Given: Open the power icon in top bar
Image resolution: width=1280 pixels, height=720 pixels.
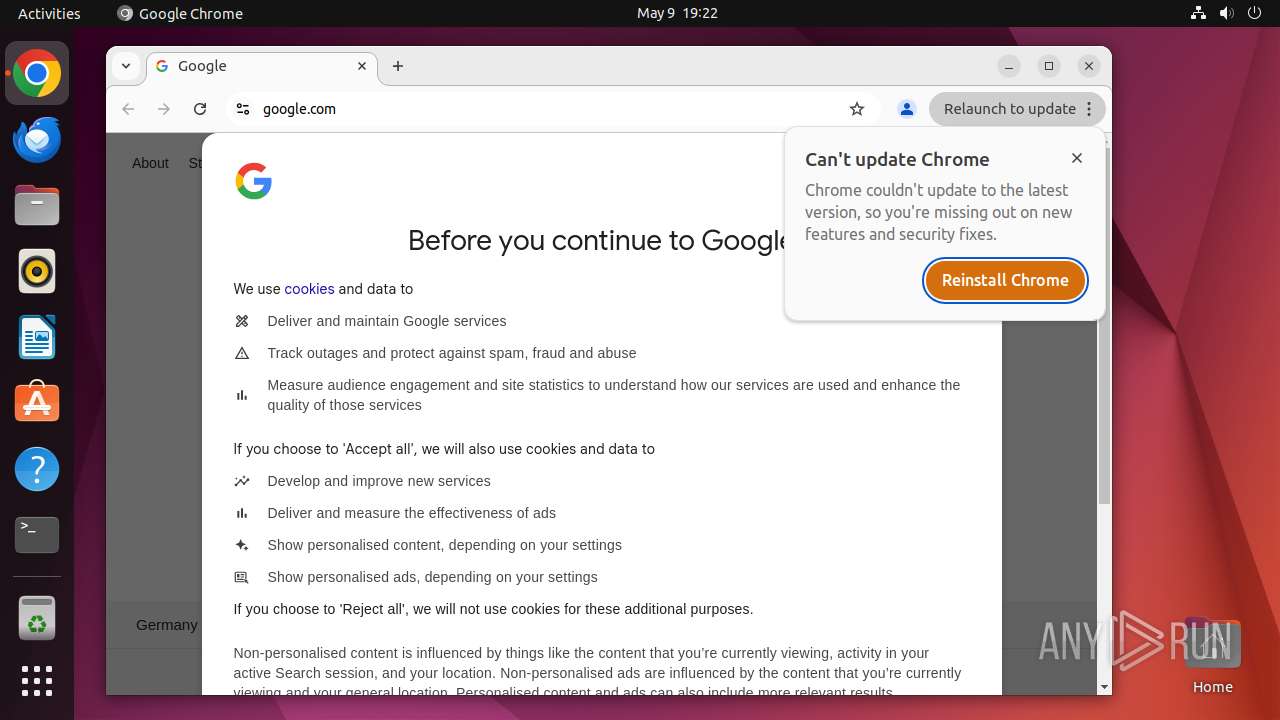Looking at the screenshot, I should 1255,13.
